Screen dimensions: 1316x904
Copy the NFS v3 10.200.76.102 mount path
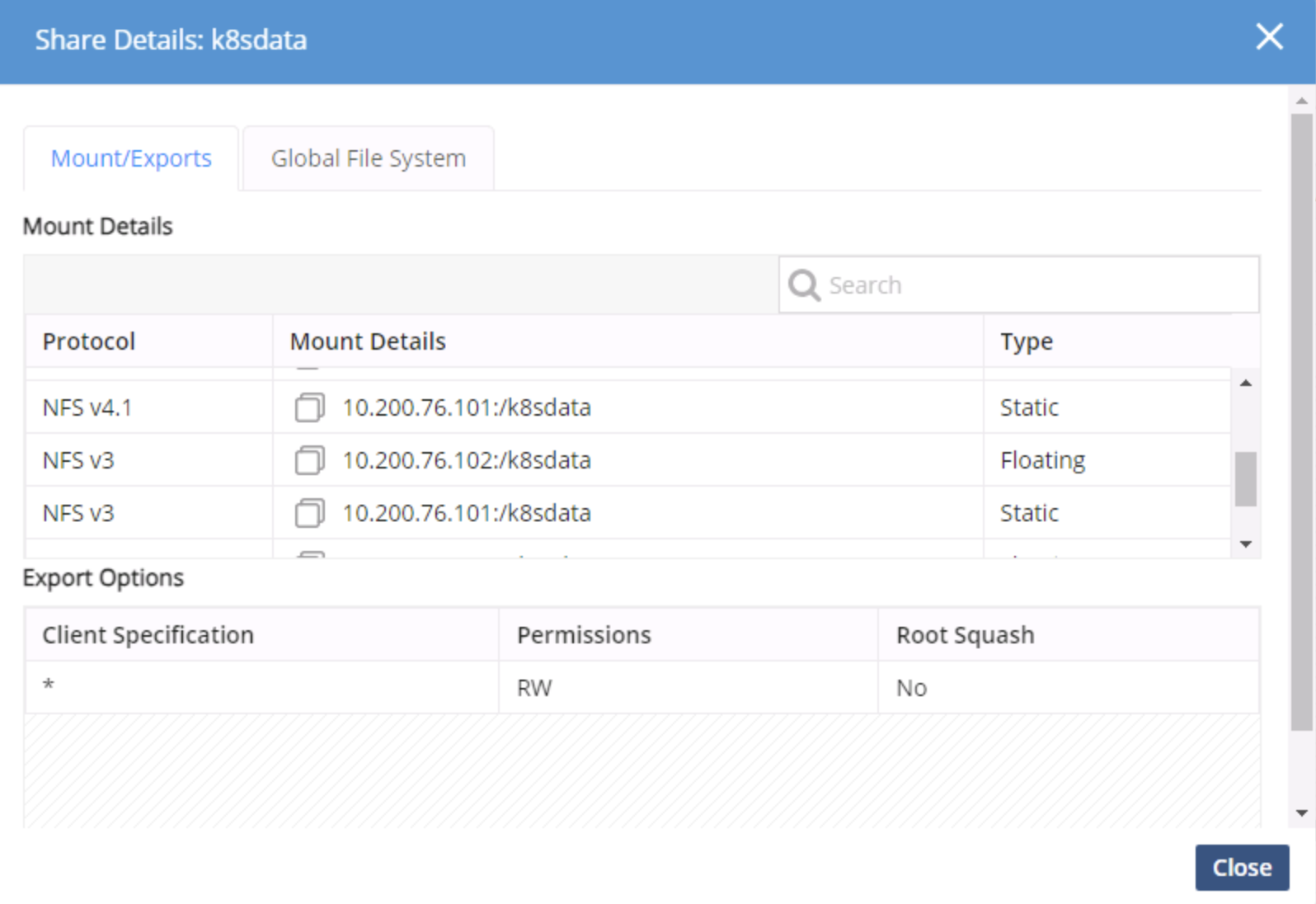pyautogui.click(x=309, y=460)
